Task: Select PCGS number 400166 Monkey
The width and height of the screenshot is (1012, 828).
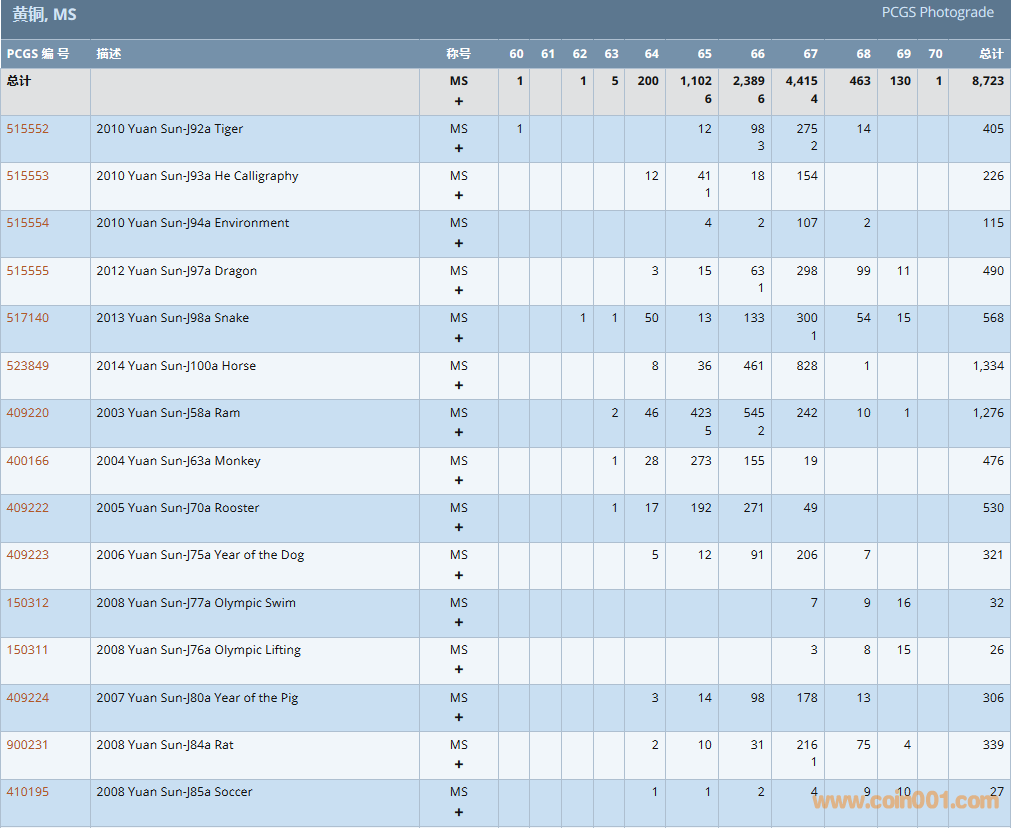Action: pos(28,461)
